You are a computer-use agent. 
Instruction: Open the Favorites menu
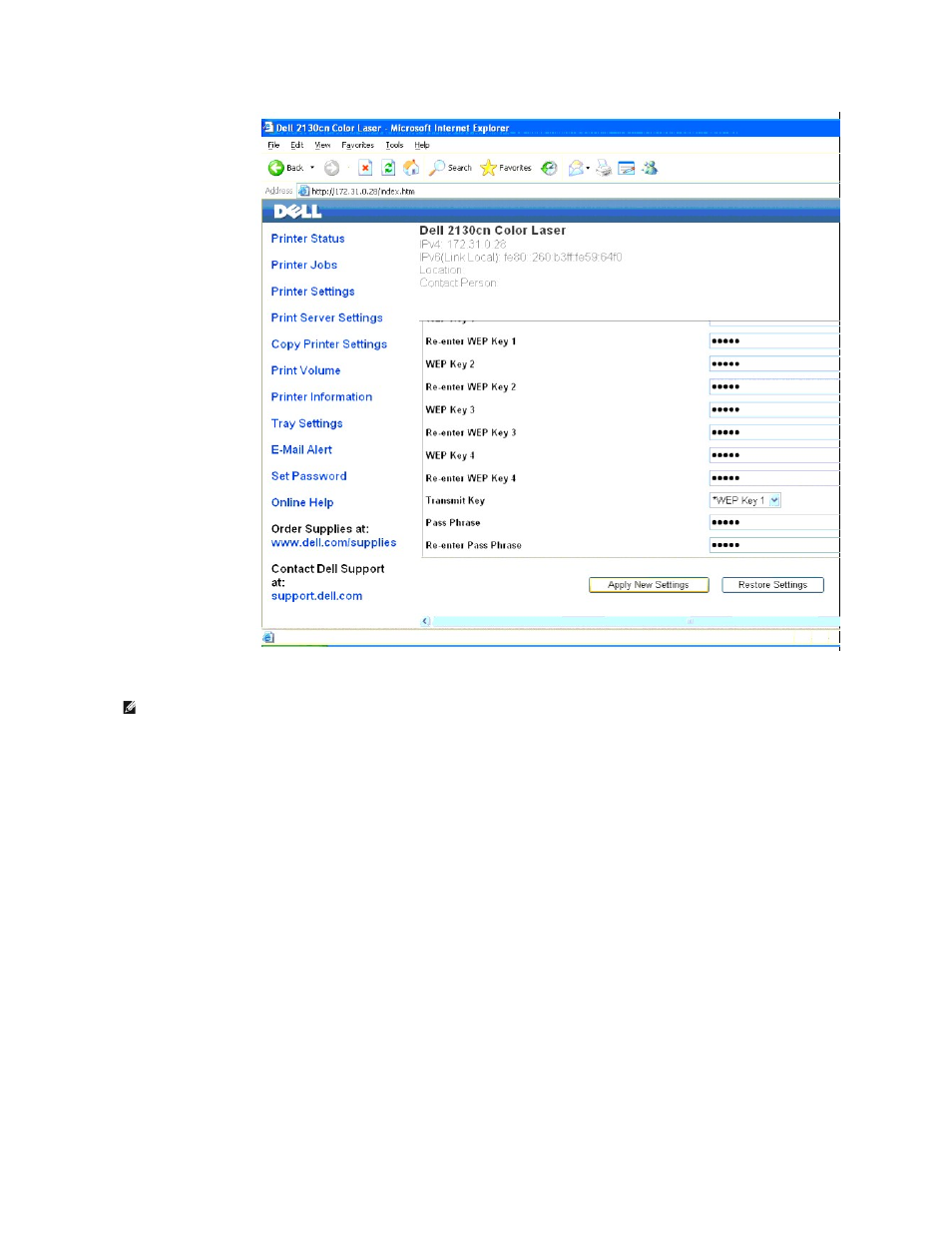click(357, 145)
